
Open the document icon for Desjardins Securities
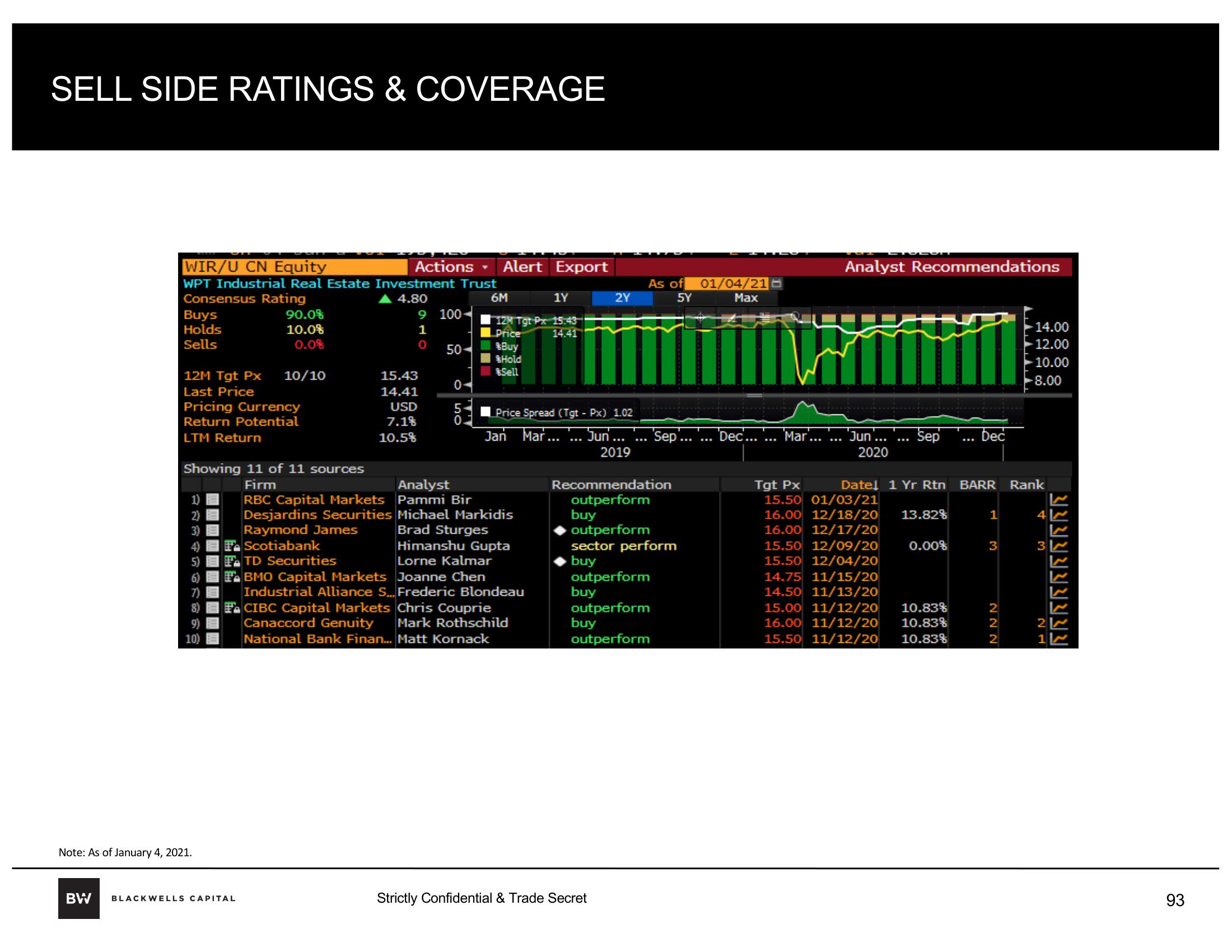[x=212, y=515]
